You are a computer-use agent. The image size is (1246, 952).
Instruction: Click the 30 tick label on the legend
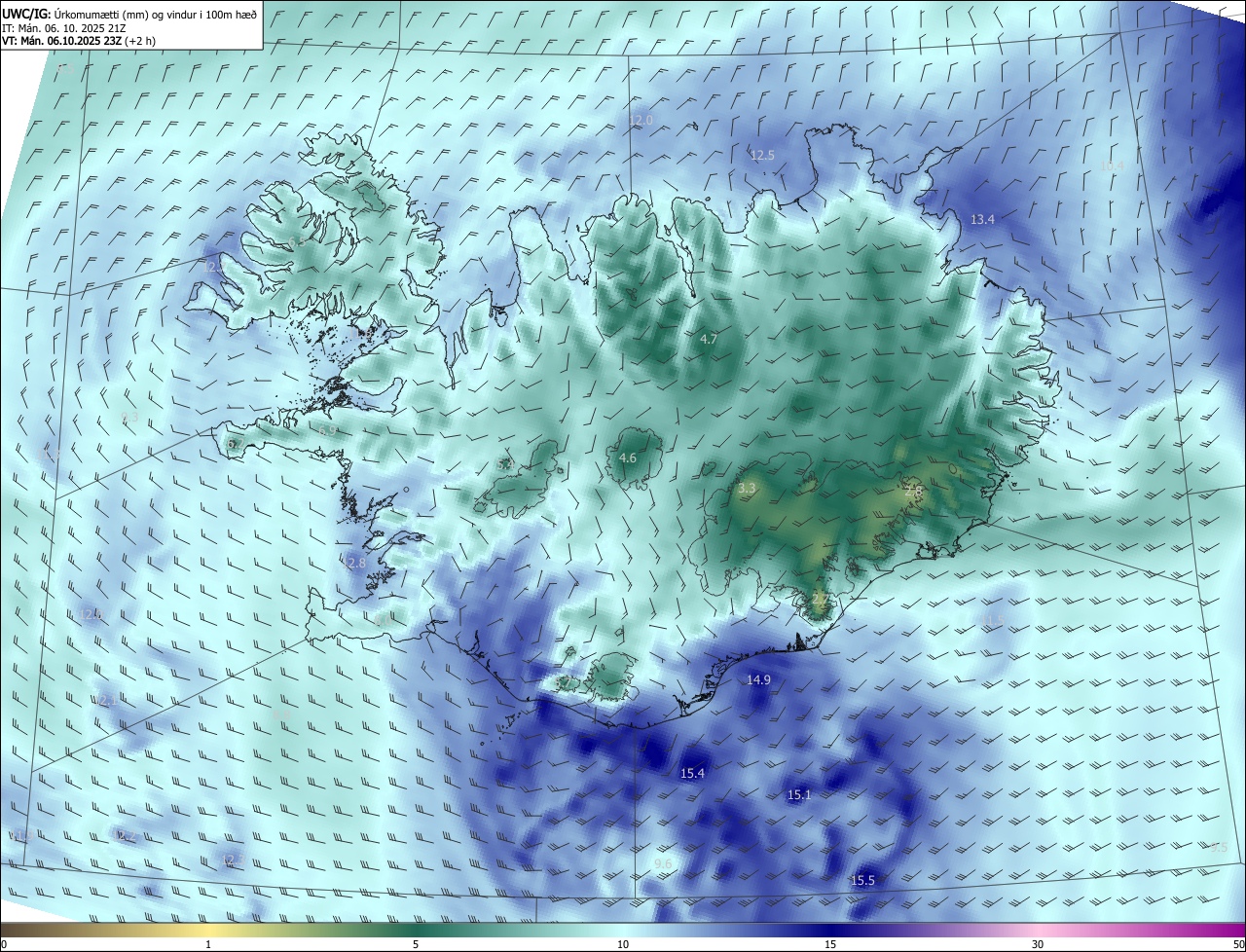point(1038,944)
